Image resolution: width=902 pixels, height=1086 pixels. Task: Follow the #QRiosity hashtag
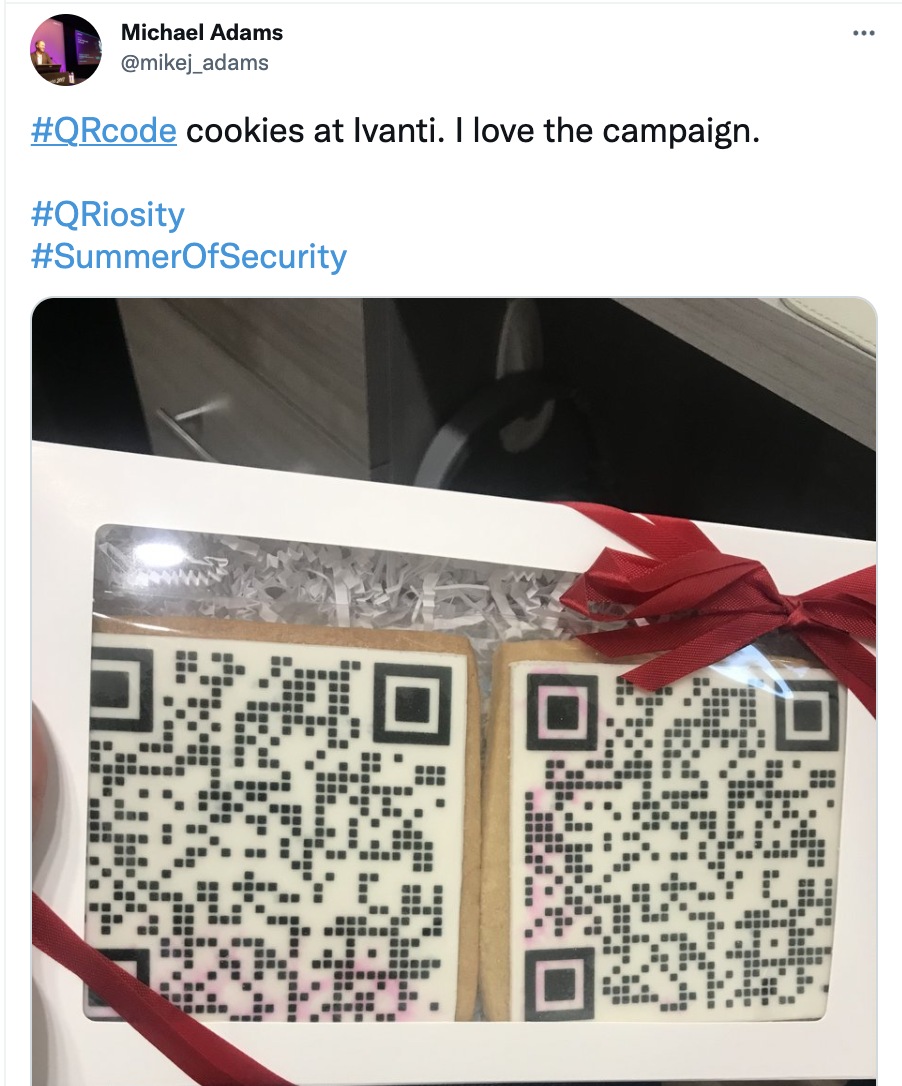click(x=107, y=213)
